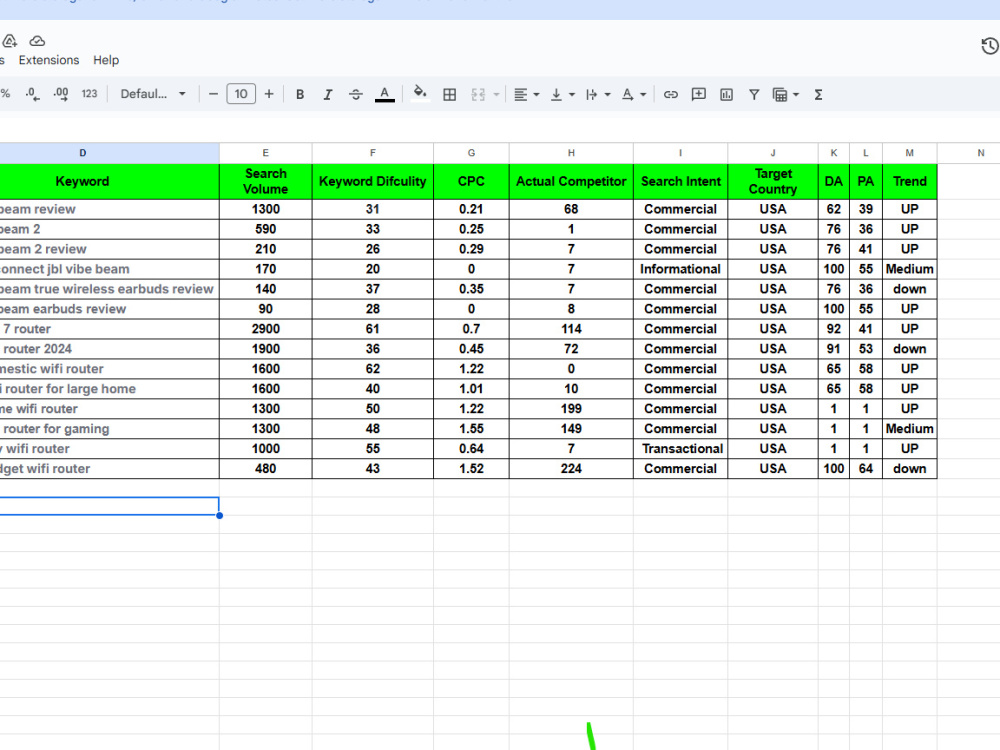The height and width of the screenshot is (750, 1000).
Task: Click the font size field
Action: click(241, 94)
